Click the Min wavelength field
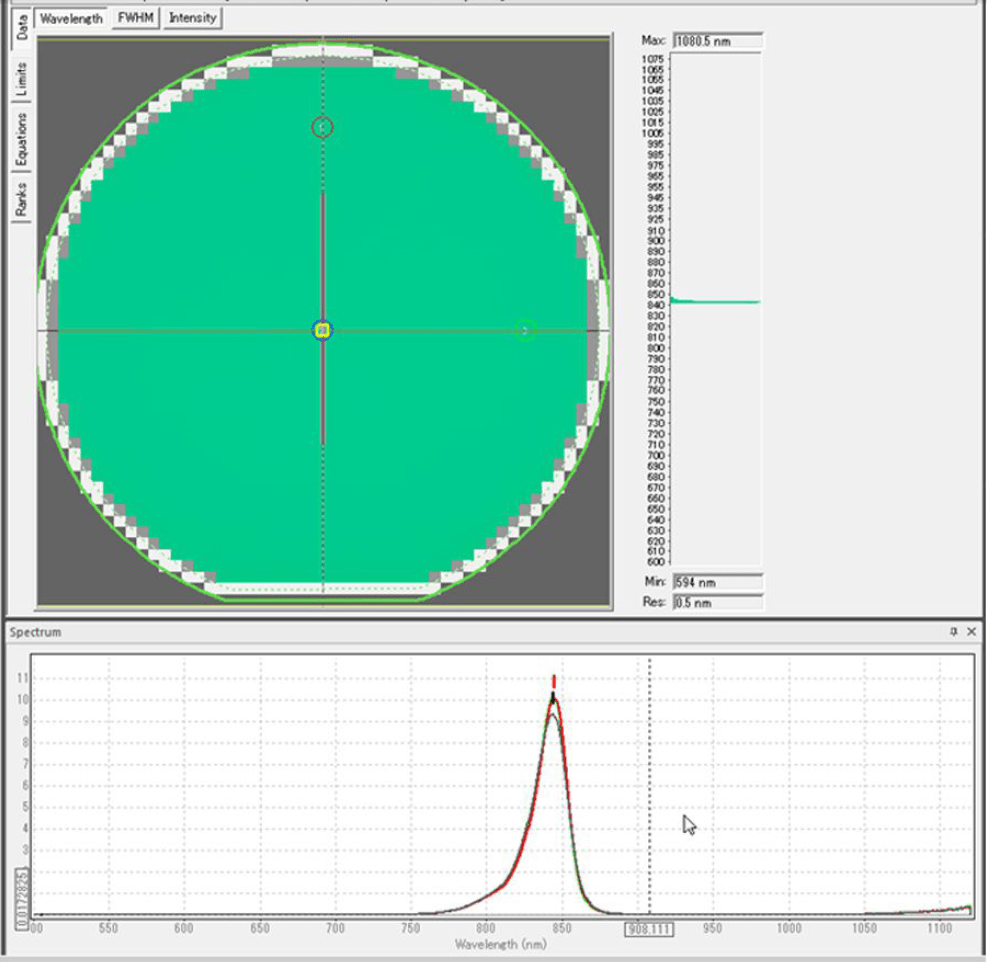The height and width of the screenshot is (962, 987). tap(717, 582)
